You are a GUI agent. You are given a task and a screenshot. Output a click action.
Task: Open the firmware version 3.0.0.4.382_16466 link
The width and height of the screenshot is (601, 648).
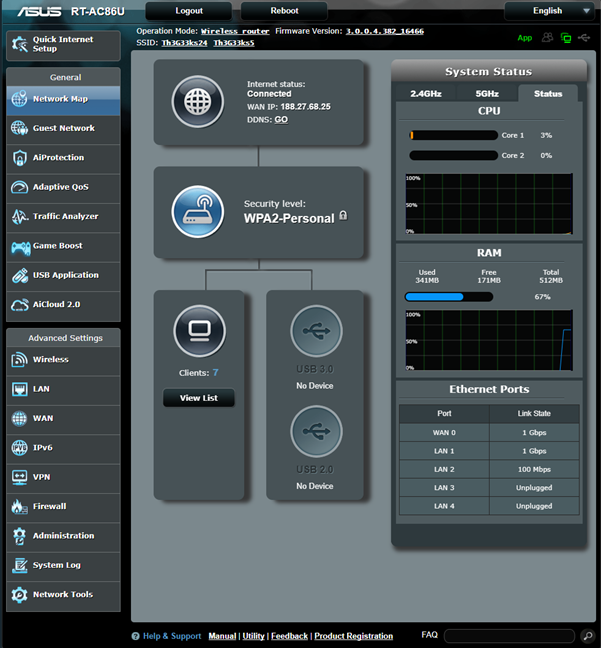(x=384, y=31)
